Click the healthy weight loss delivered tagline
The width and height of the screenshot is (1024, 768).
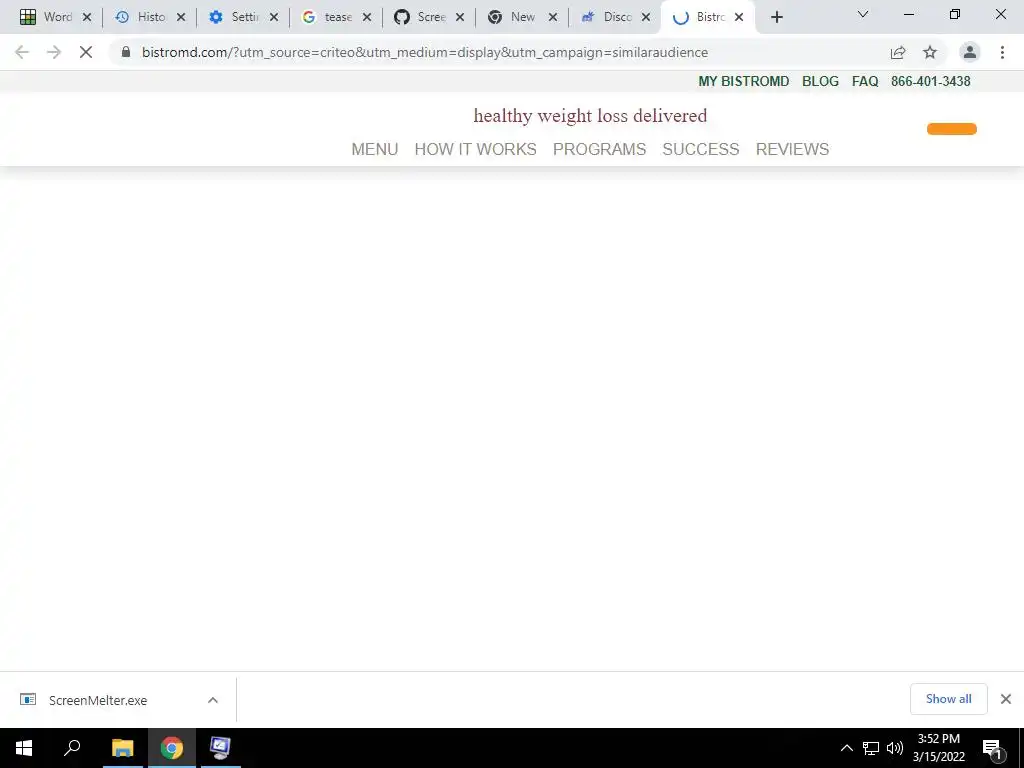point(590,116)
